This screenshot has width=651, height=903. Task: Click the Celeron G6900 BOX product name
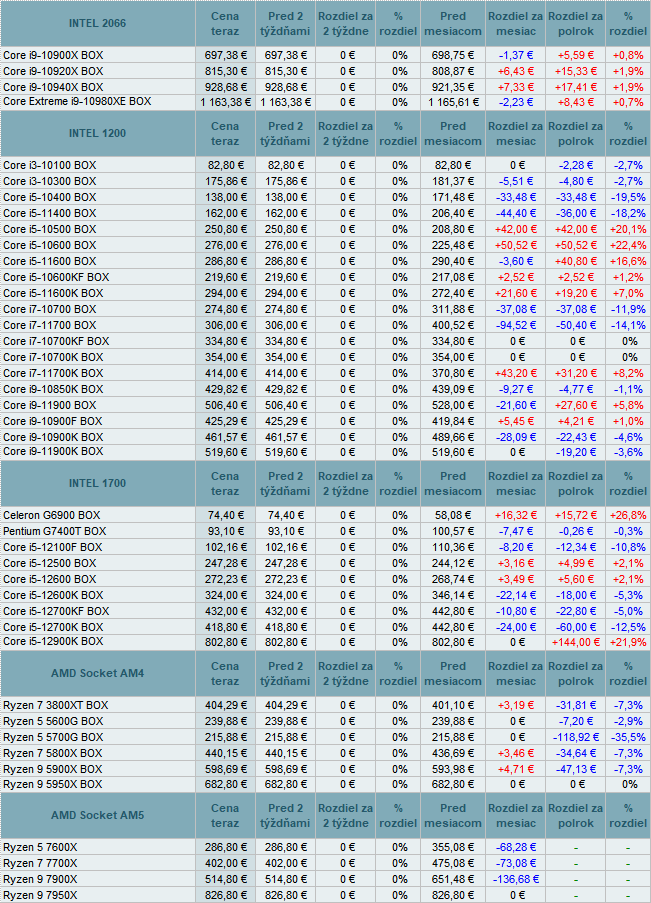click(x=51, y=515)
